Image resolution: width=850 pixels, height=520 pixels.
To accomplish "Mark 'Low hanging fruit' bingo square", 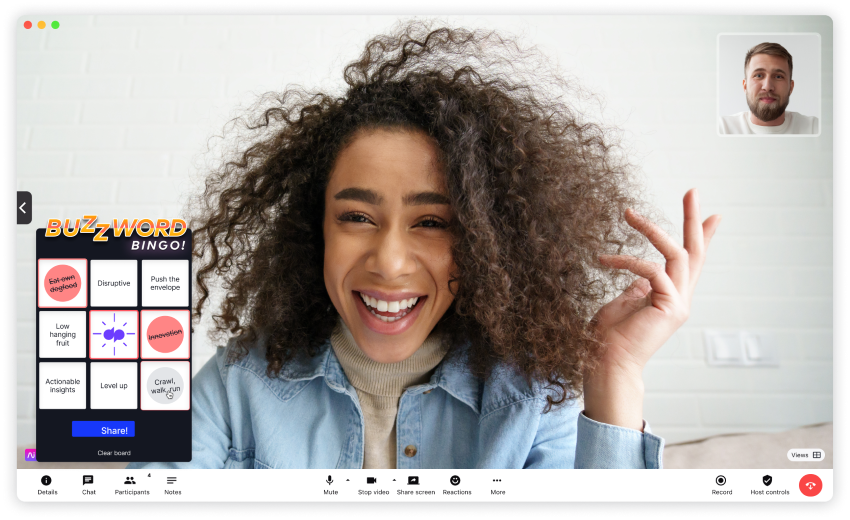I will tap(62, 335).
